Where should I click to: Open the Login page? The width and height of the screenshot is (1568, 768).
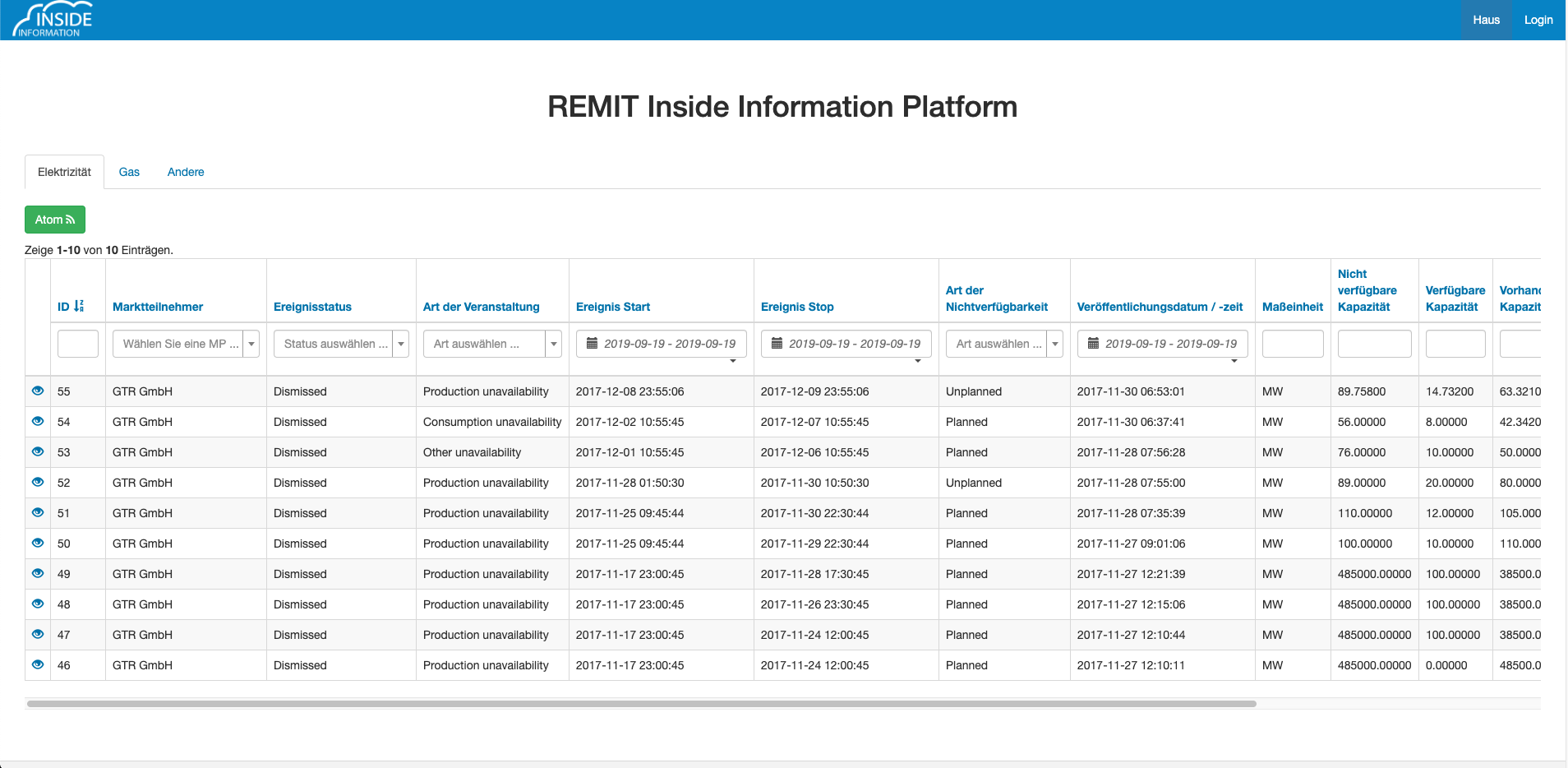tap(1538, 20)
